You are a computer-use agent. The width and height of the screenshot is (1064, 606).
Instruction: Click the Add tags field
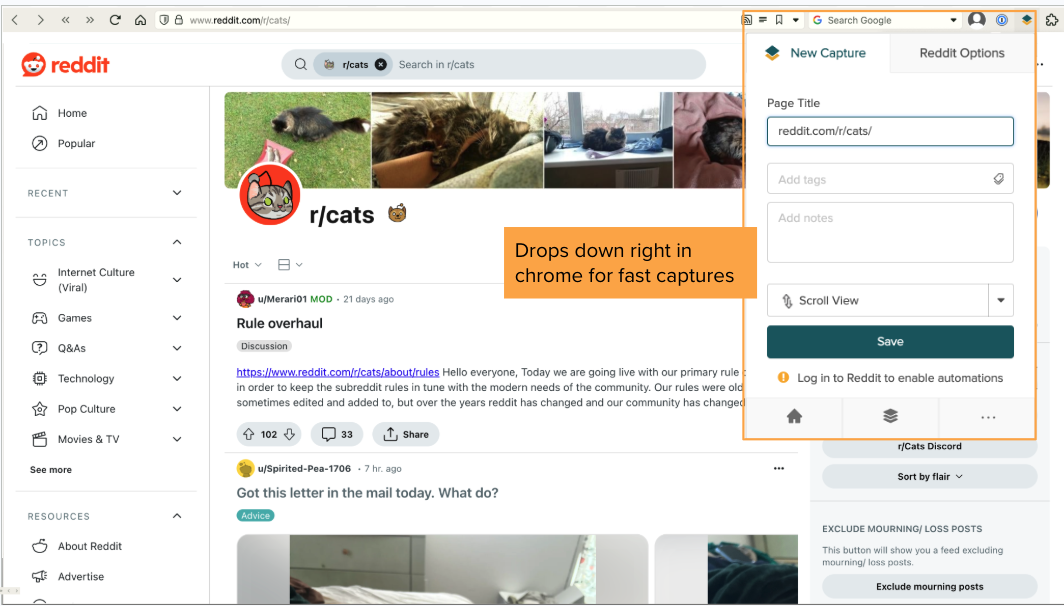point(880,179)
